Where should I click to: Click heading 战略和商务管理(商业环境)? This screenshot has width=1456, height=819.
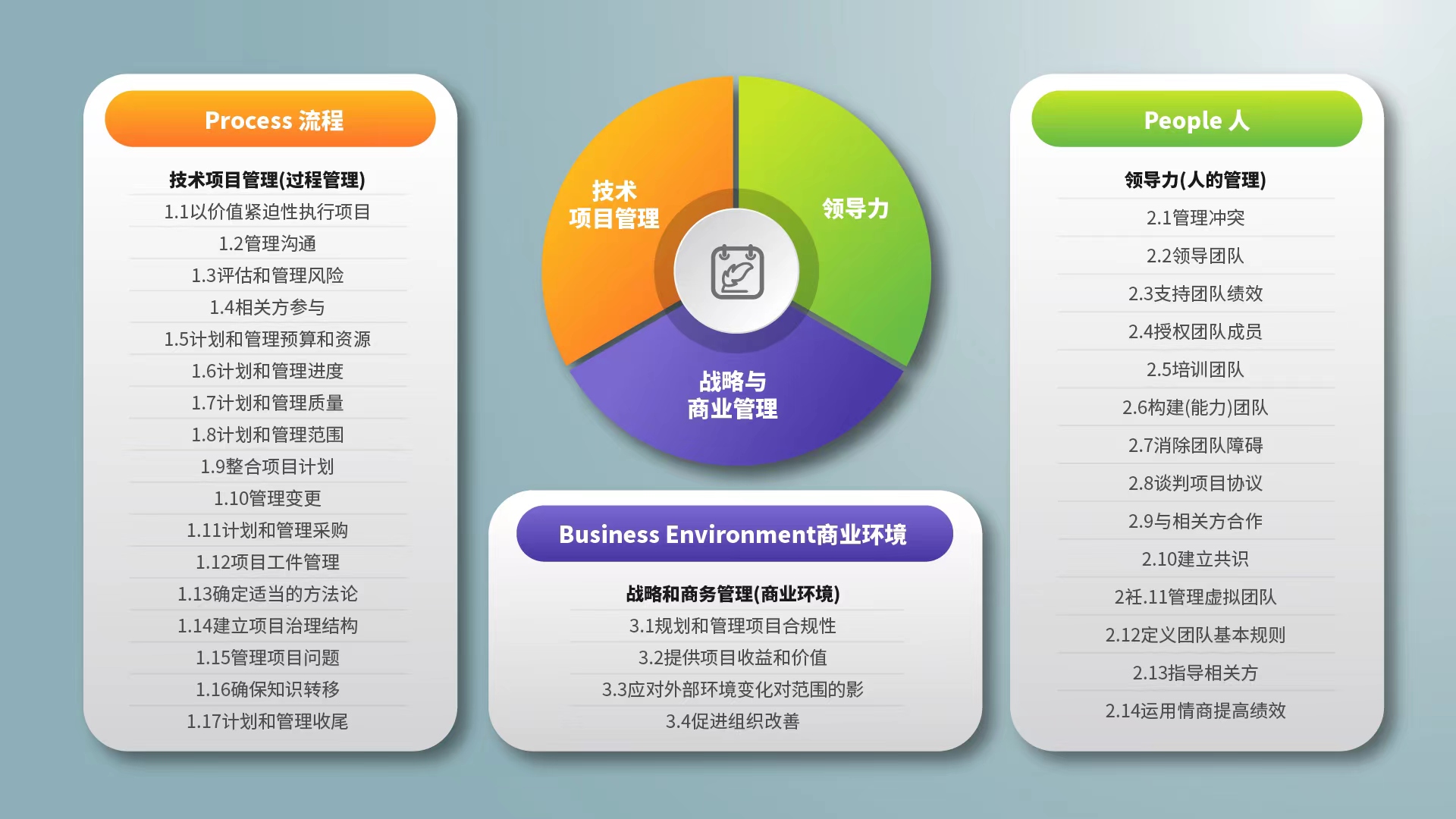(x=733, y=594)
